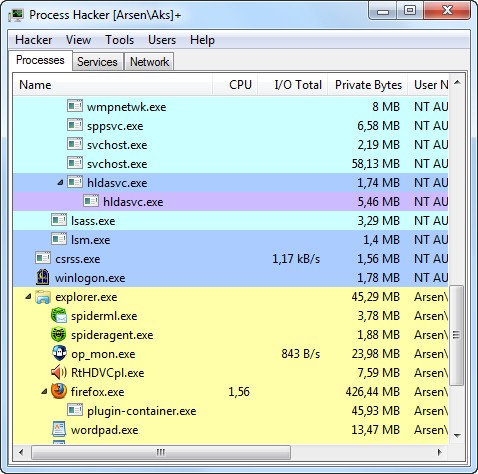This screenshot has width=478, height=474.
Task: Click the parent hldasvc.exe icon (1,74 MB)
Action: coord(75,182)
